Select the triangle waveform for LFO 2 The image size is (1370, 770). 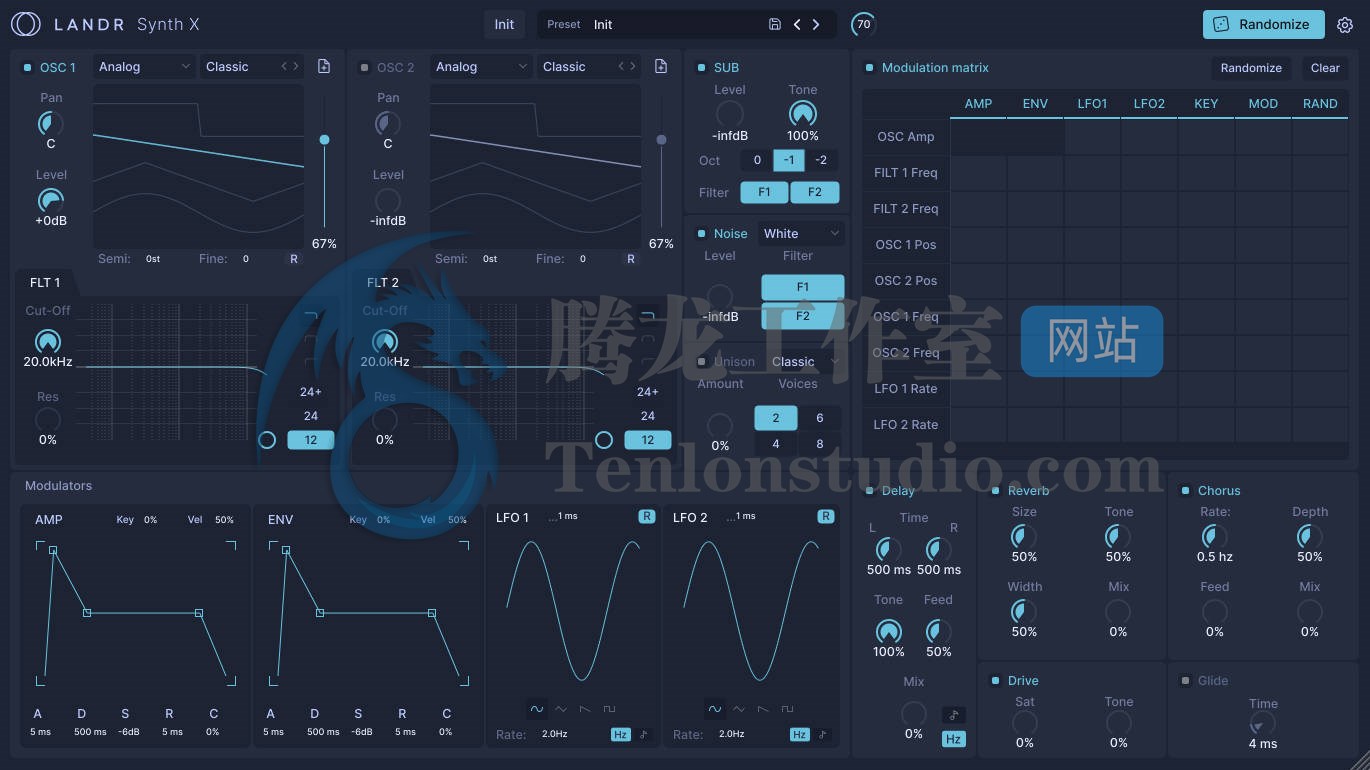pyautogui.click(x=739, y=709)
